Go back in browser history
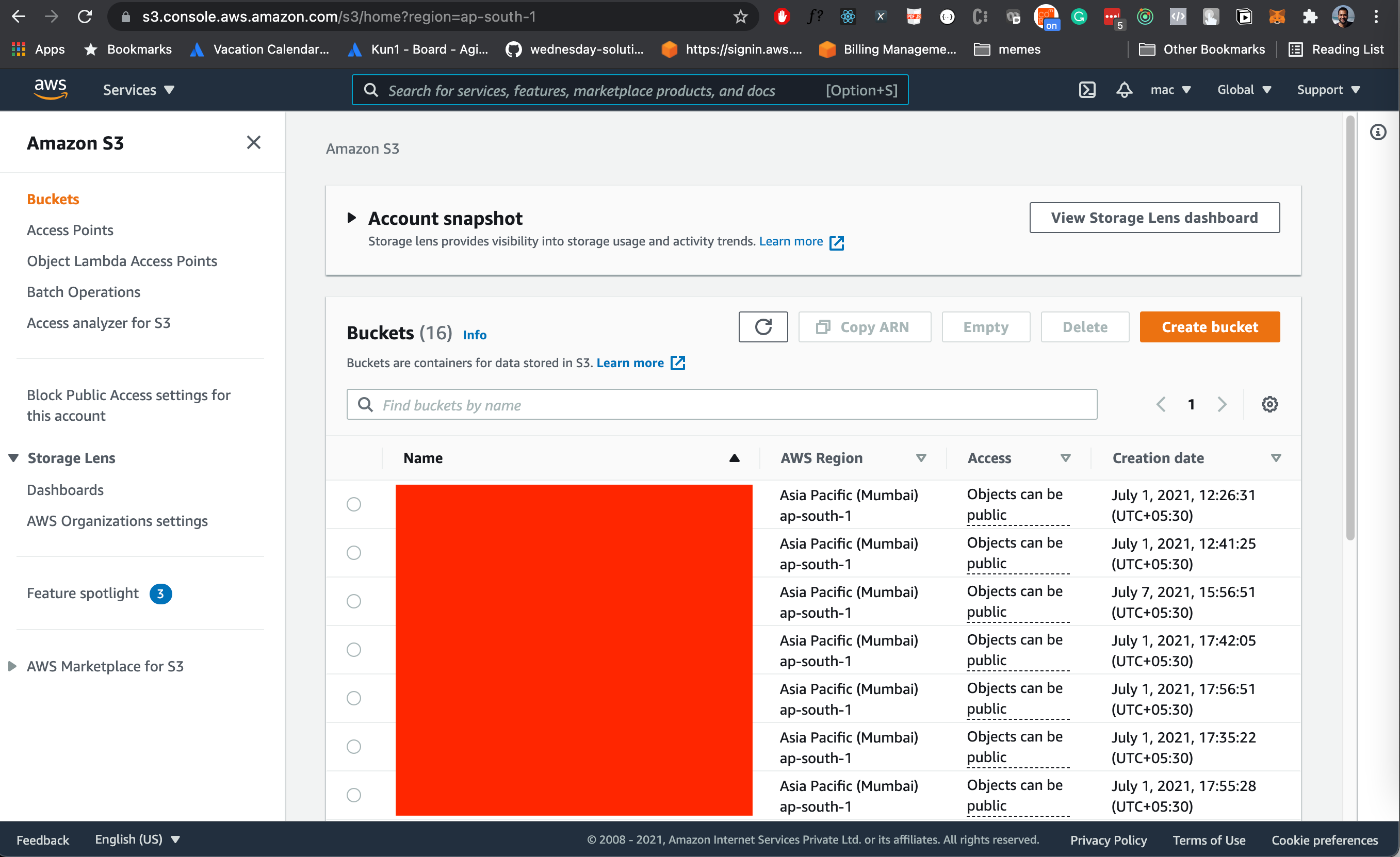This screenshot has height=857, width=1400. [x=19, y=17]
